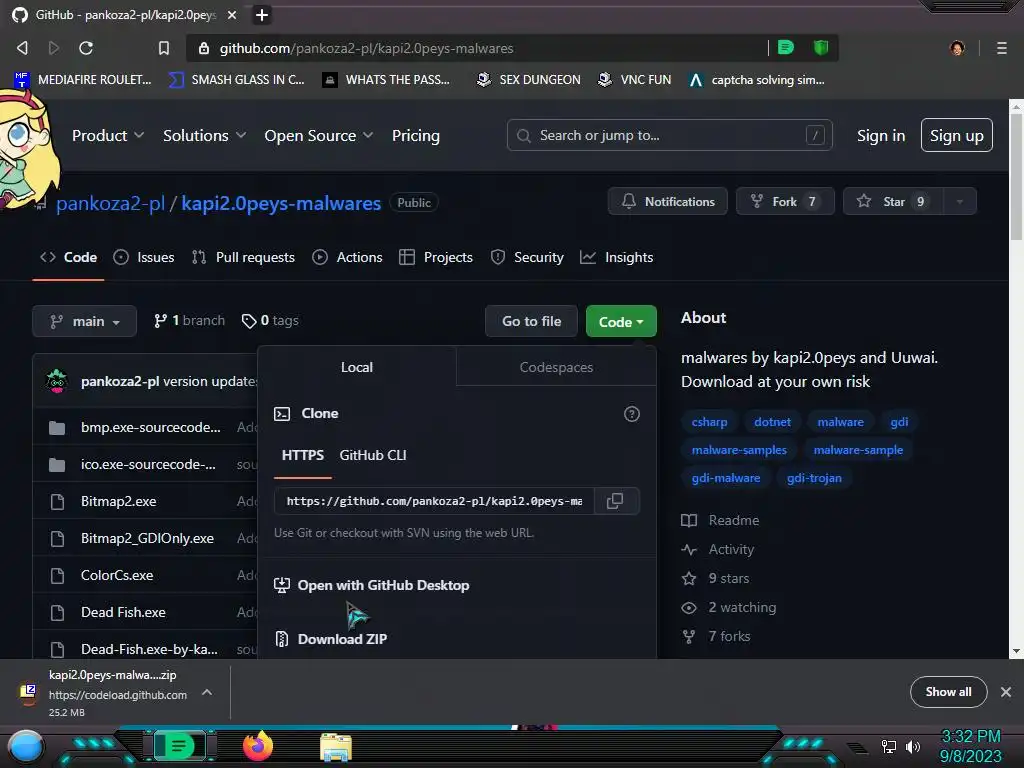Open the green speech bubble toolbar icon

tap(786, 47)
